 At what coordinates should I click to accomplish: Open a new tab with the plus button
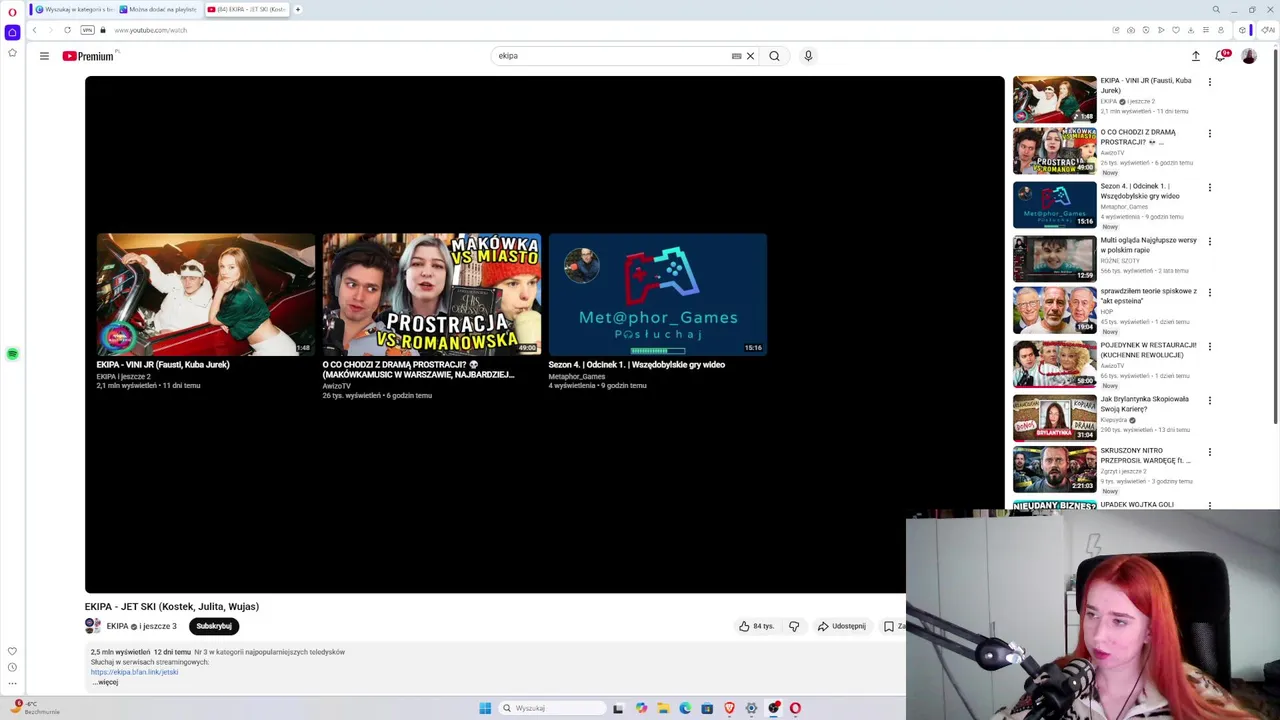297,9
